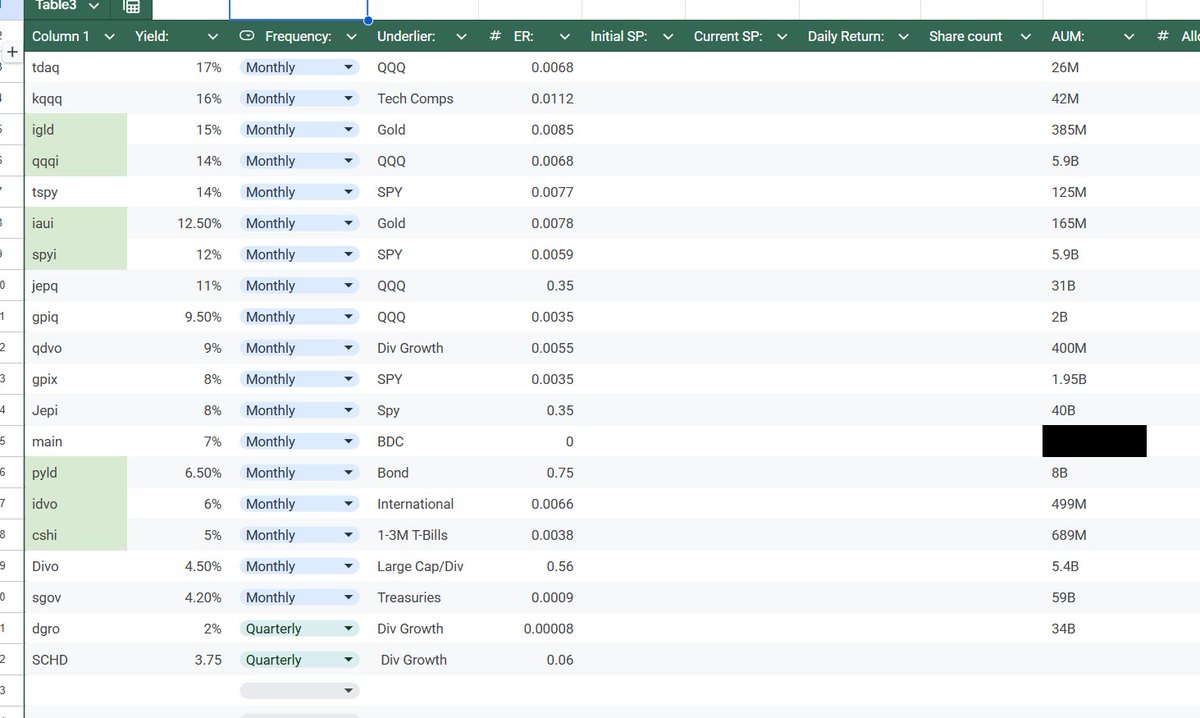Open Monthly frequency chip in spyi row
This screenshot has width=1200, height=718.
(299, 255)
